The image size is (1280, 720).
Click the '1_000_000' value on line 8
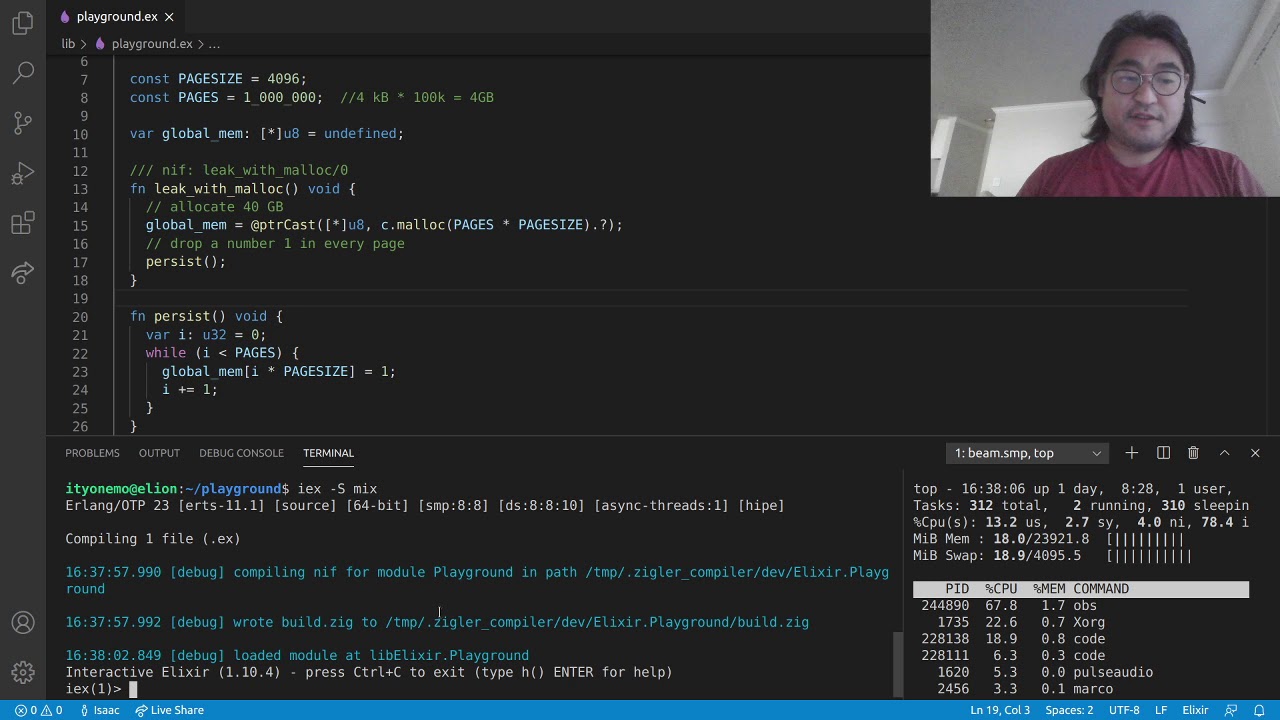pyautogui.click(x=279, y=98)
